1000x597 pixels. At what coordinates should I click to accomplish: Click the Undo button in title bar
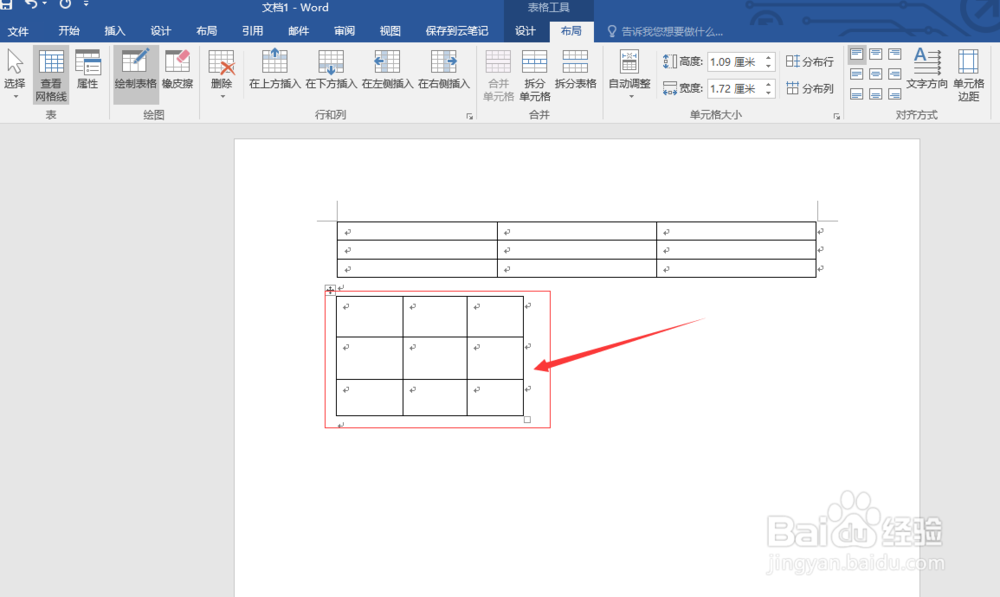coord(31,4)
